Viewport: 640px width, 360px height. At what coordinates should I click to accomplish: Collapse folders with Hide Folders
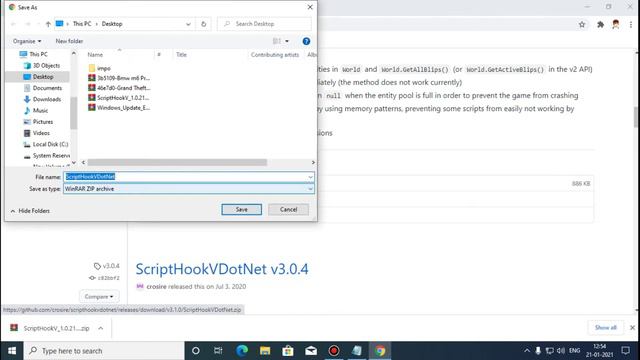(30, 211)
